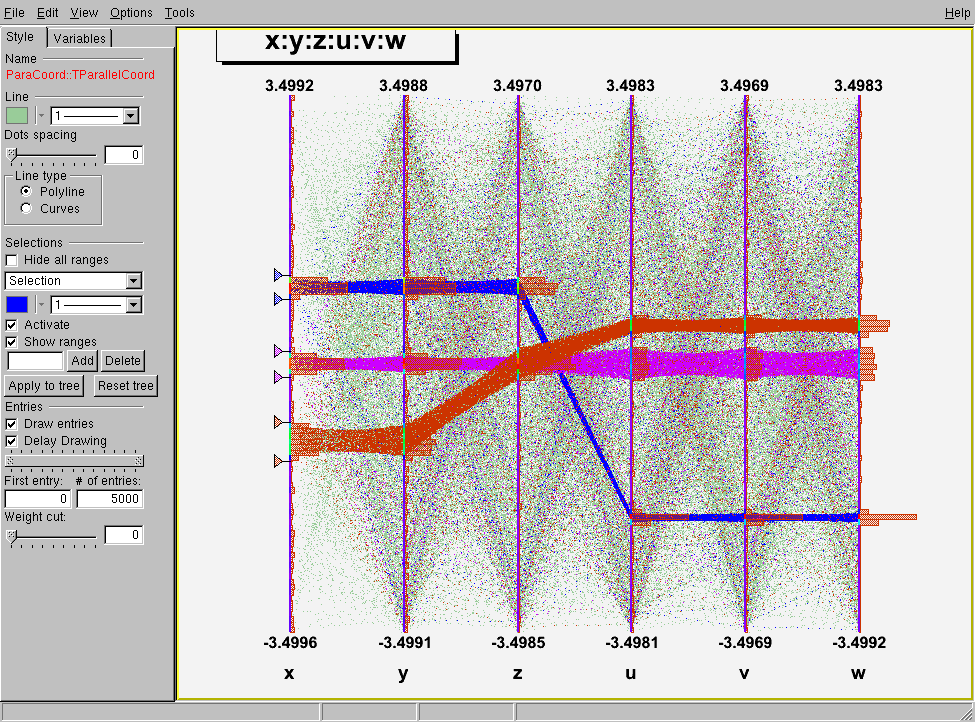Click the u axis minimum value -3.4981
The height and width of the screenshot is (722, 975).
(x=631, y=642)
